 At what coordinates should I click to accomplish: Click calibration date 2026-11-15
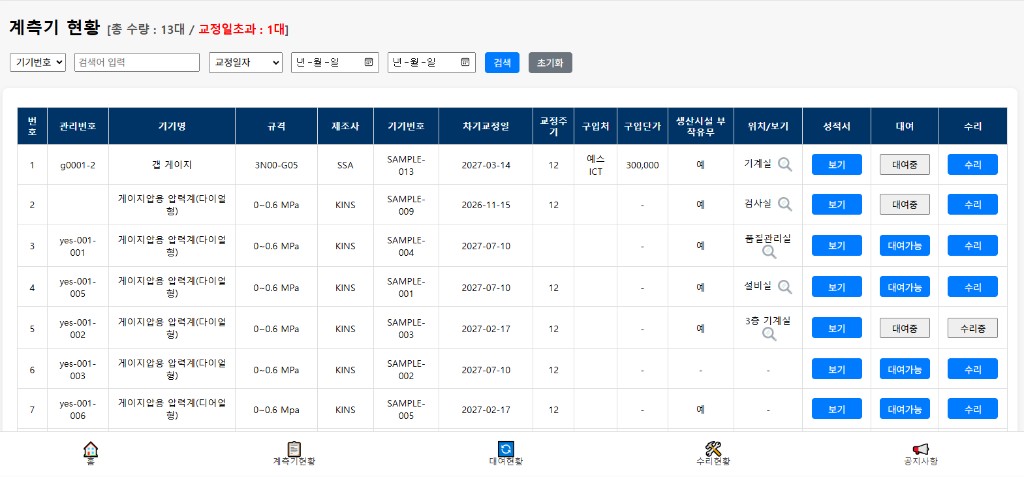click(x=485, y=205)
